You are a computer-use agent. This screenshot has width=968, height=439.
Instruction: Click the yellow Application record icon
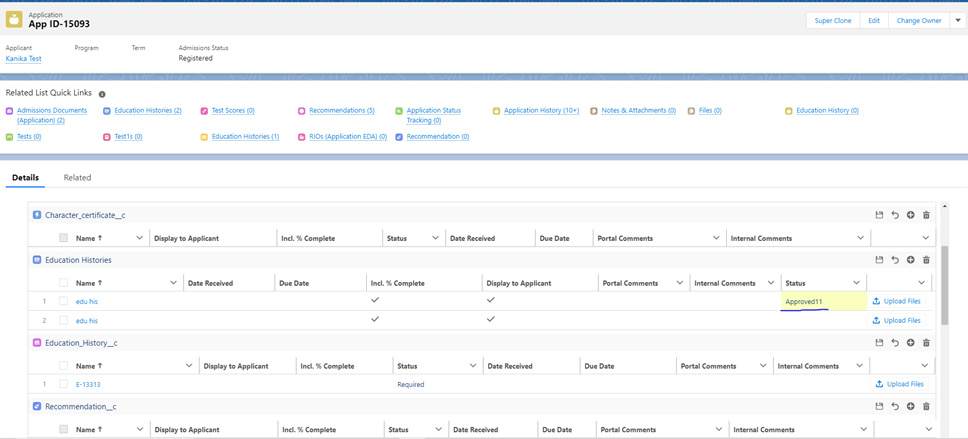coord(14,20)
